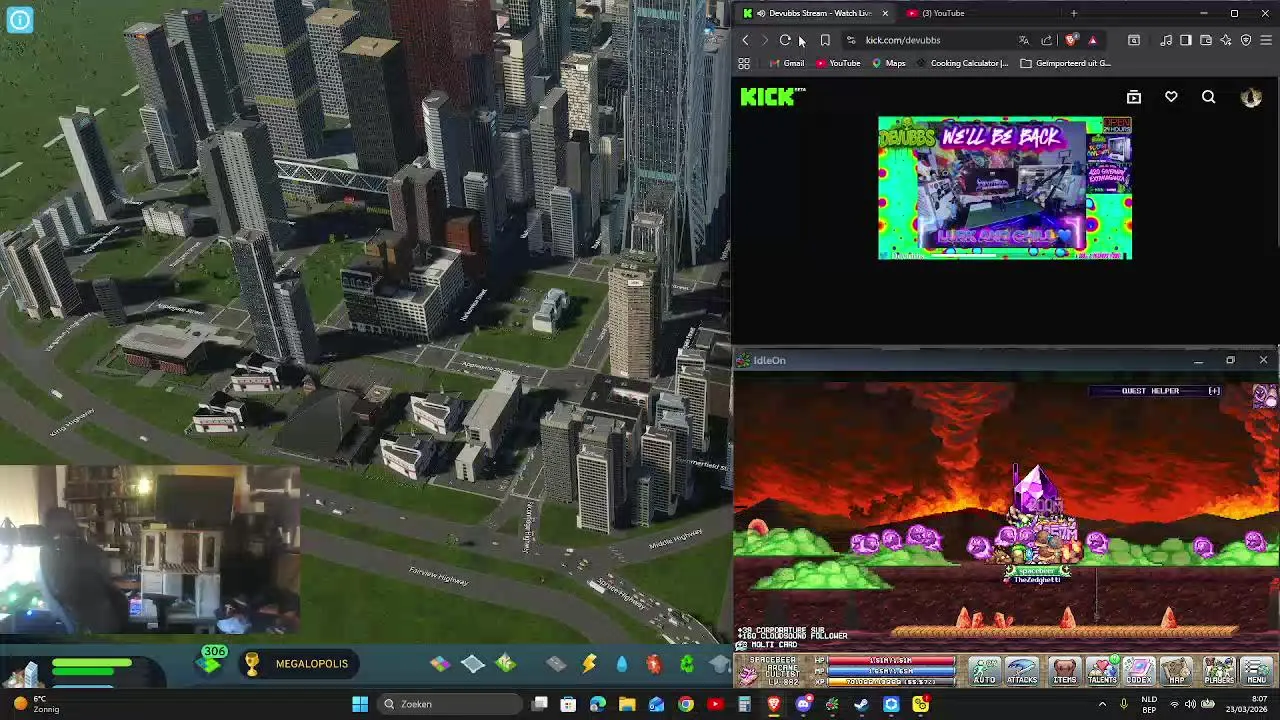
Task: Open a new browser tab
Action: [1073, 13]
